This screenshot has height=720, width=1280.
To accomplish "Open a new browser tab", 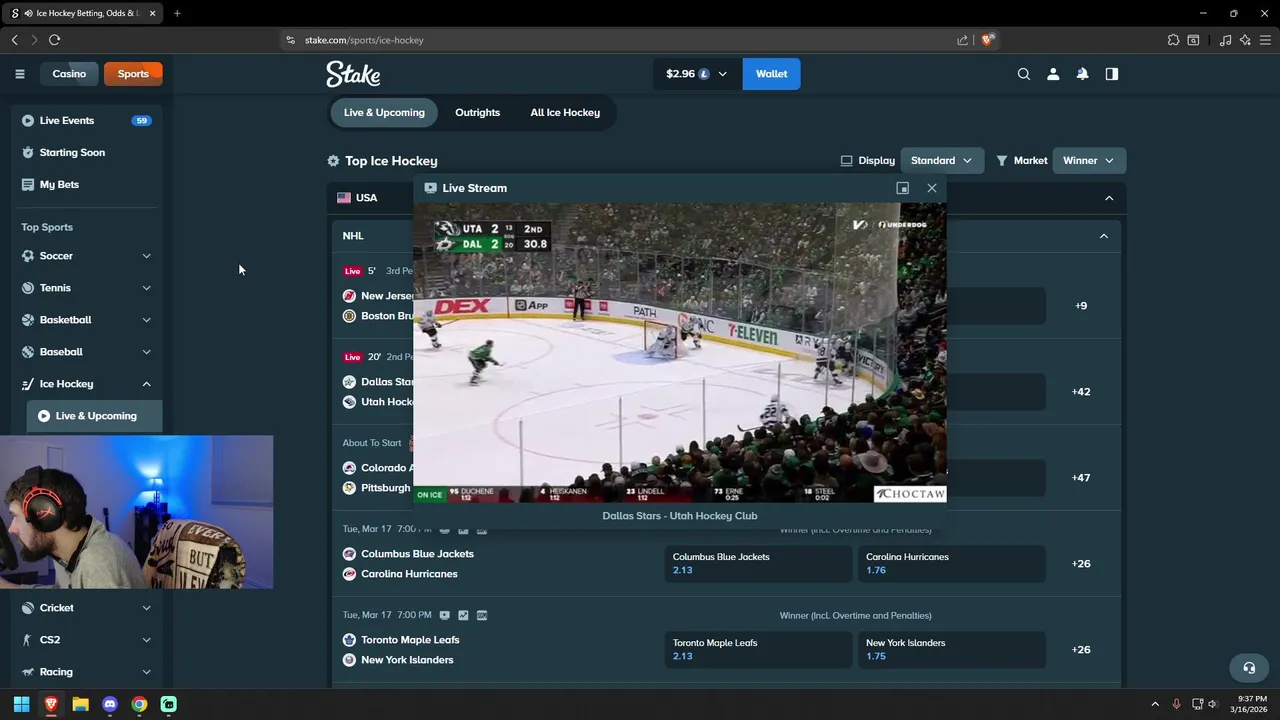I will click(177, 13).
